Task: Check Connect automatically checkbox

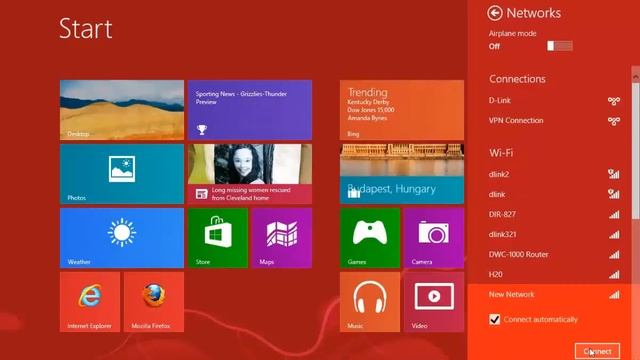Action: [494, 319]
